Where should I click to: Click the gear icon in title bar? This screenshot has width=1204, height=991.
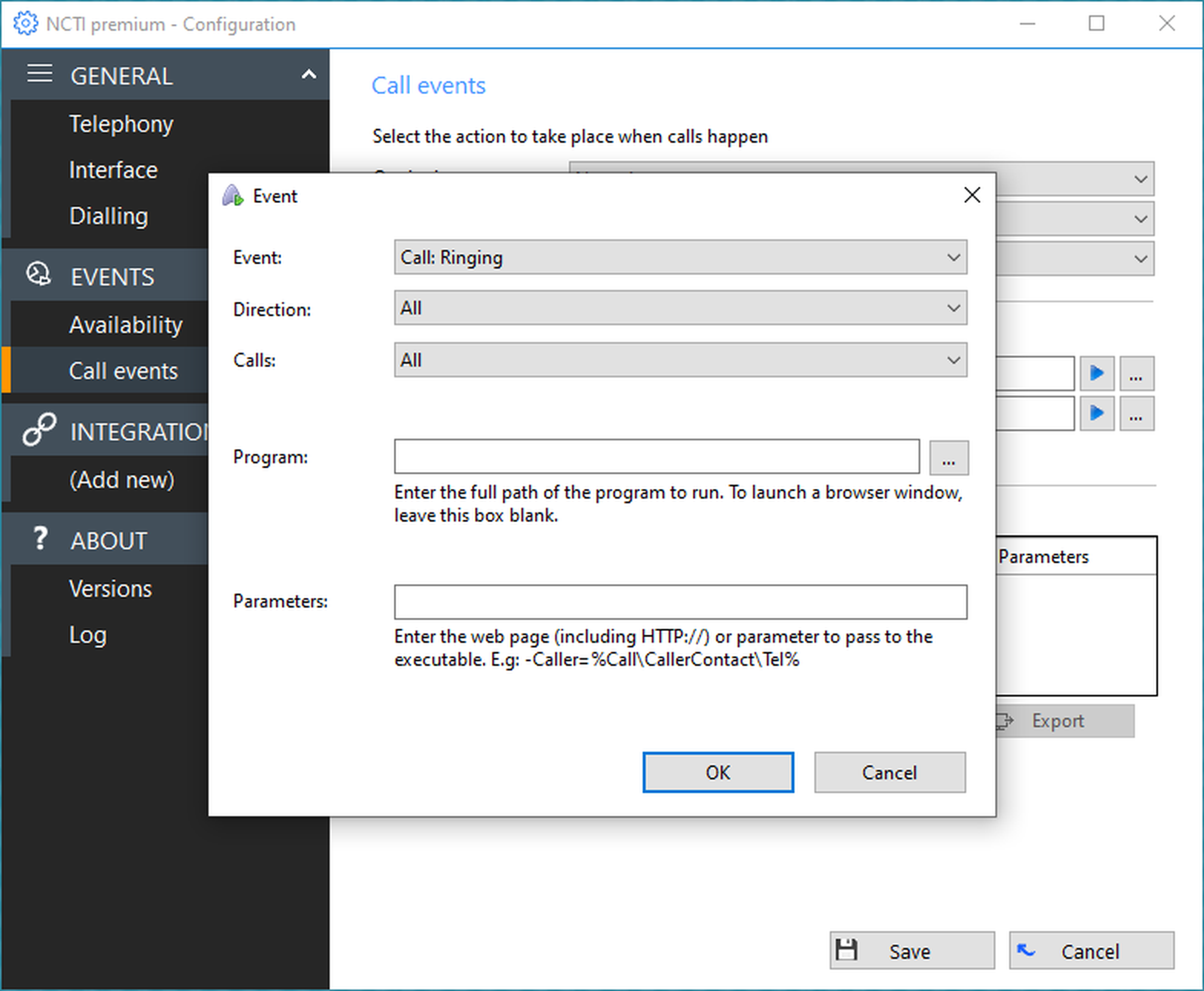(25, 24)
